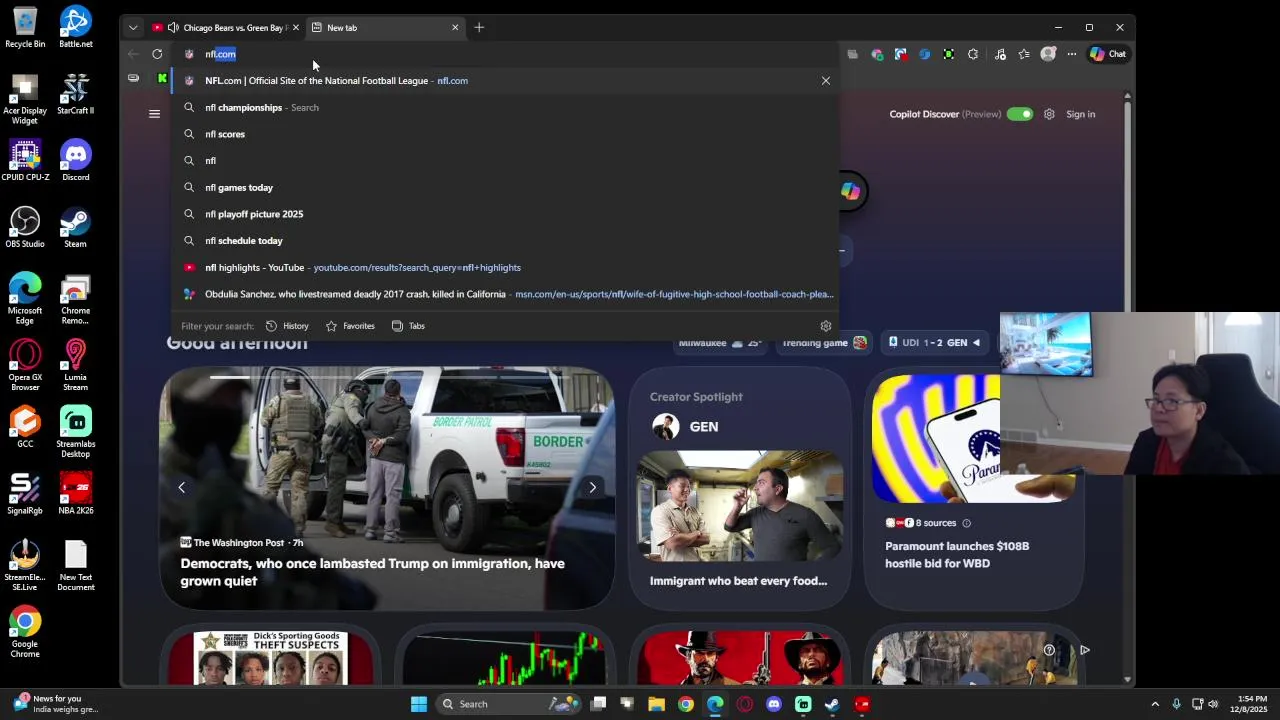Choose the 'nfl schedule today' suggestion
Viewport: 1280px width, 720px height.
(x=505, y=241)
